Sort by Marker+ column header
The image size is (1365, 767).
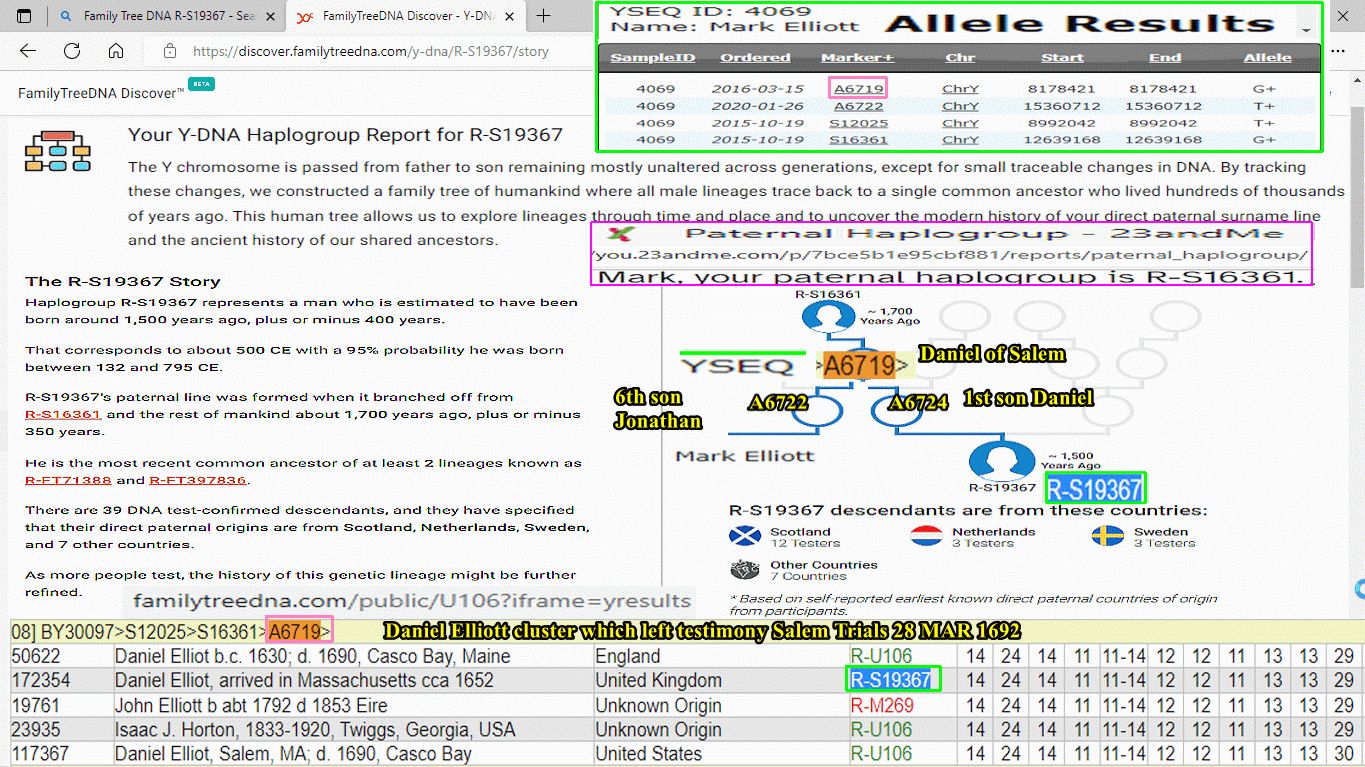tap(858, 58)
